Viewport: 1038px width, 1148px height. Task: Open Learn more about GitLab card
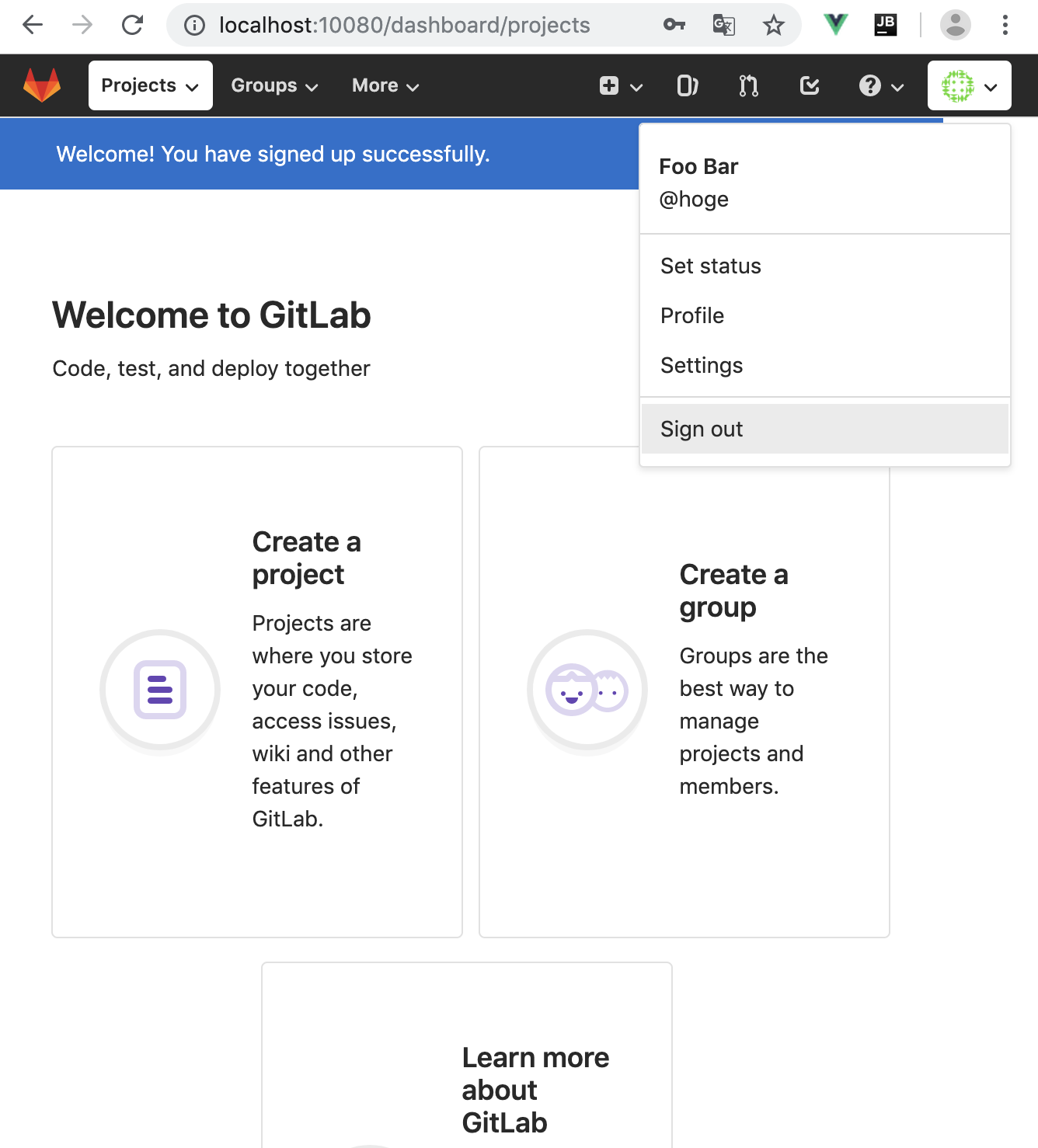pyautogui.click(x=467, y=1055)
